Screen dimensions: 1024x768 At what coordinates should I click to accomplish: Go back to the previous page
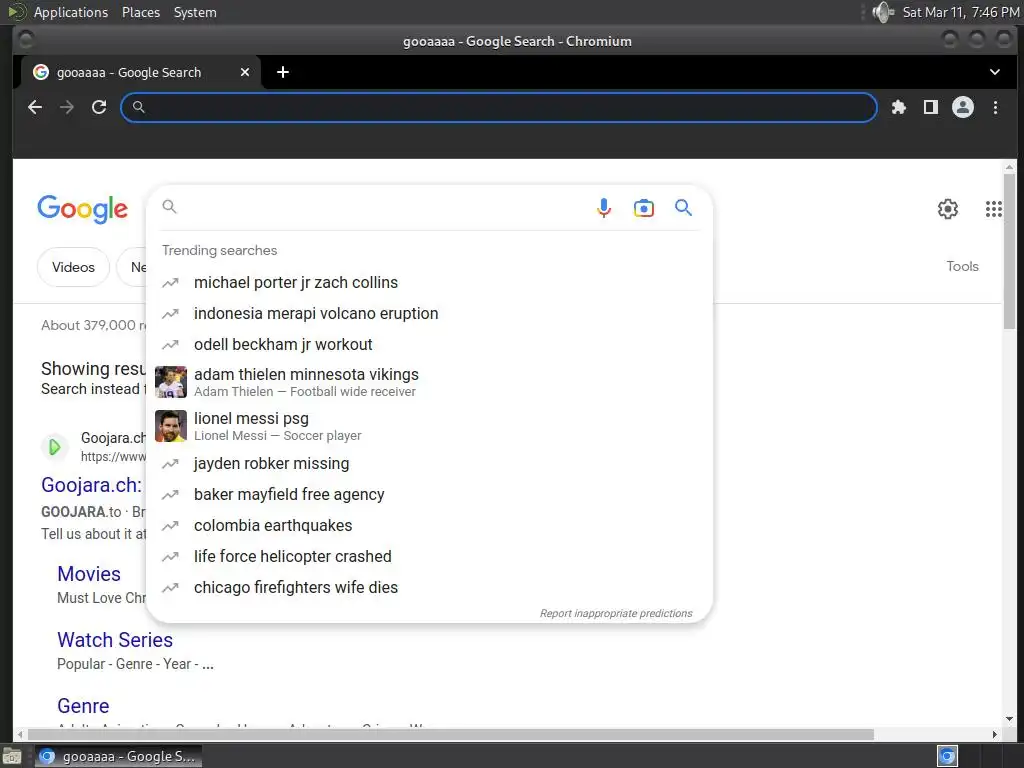pyautogui.click(x=35, y=107)
